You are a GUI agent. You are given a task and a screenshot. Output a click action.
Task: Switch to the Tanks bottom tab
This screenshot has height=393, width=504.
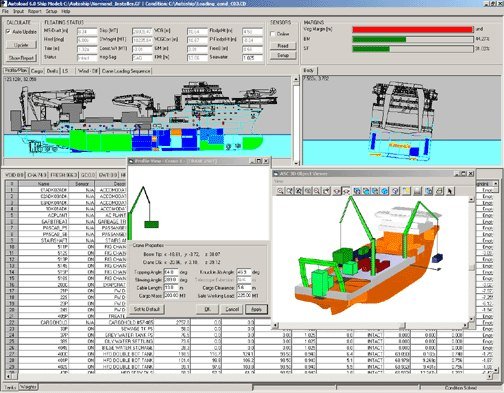click(x=10, y=388)
